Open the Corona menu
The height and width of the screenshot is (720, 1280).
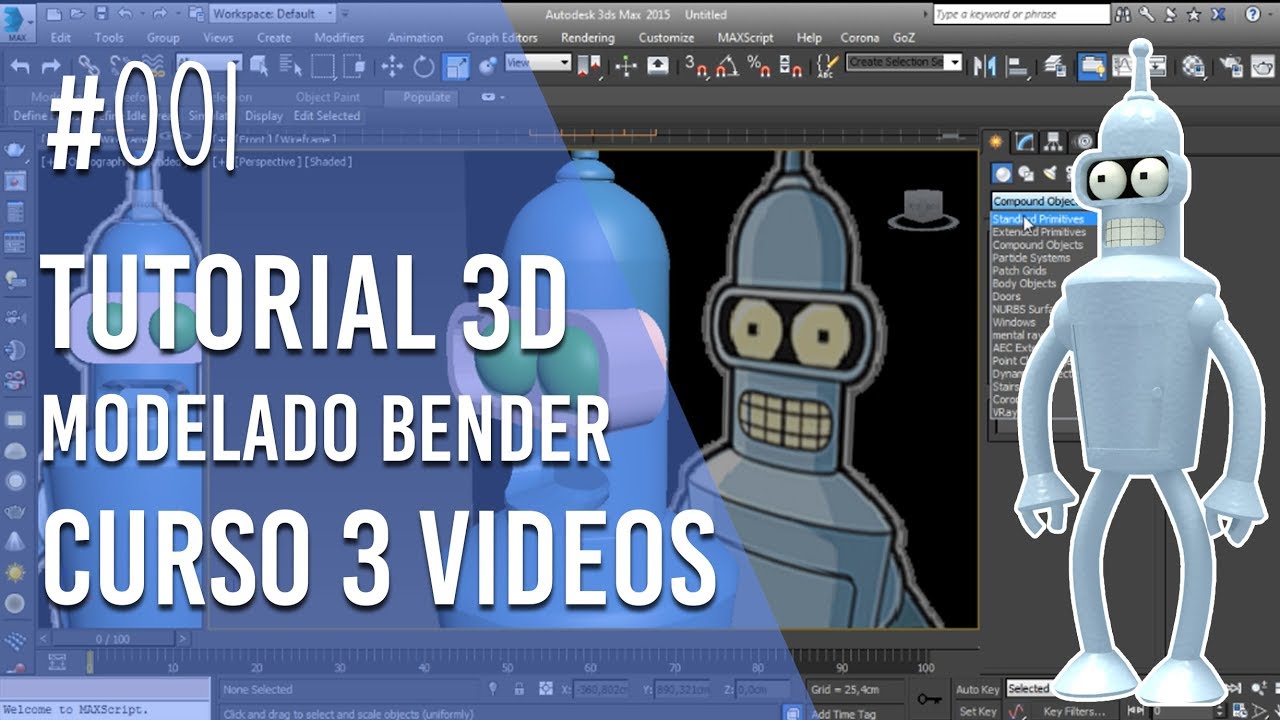coord(860,38)
